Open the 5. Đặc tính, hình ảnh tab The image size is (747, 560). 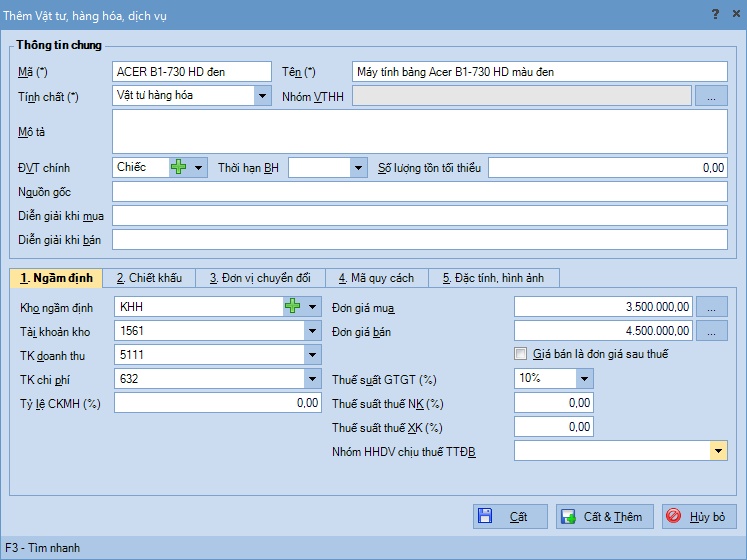coord(494,278)
